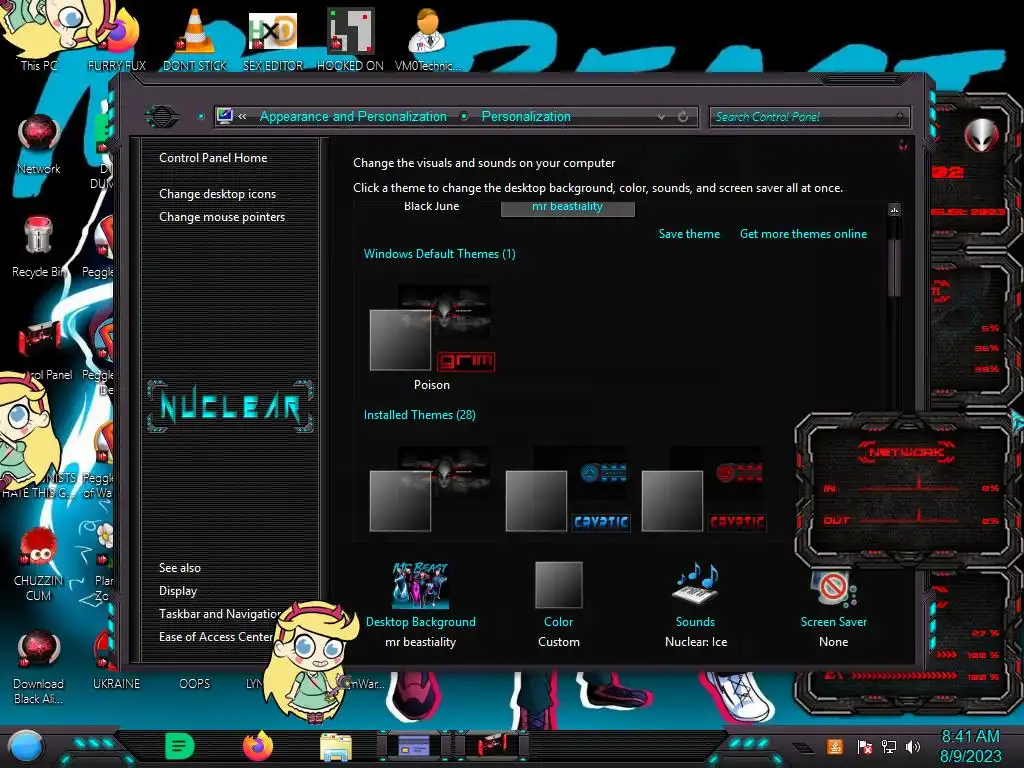This screenshot has width=1024, height=768.
Task: Click the orange Java tray icon
Action: click(835, 746)
